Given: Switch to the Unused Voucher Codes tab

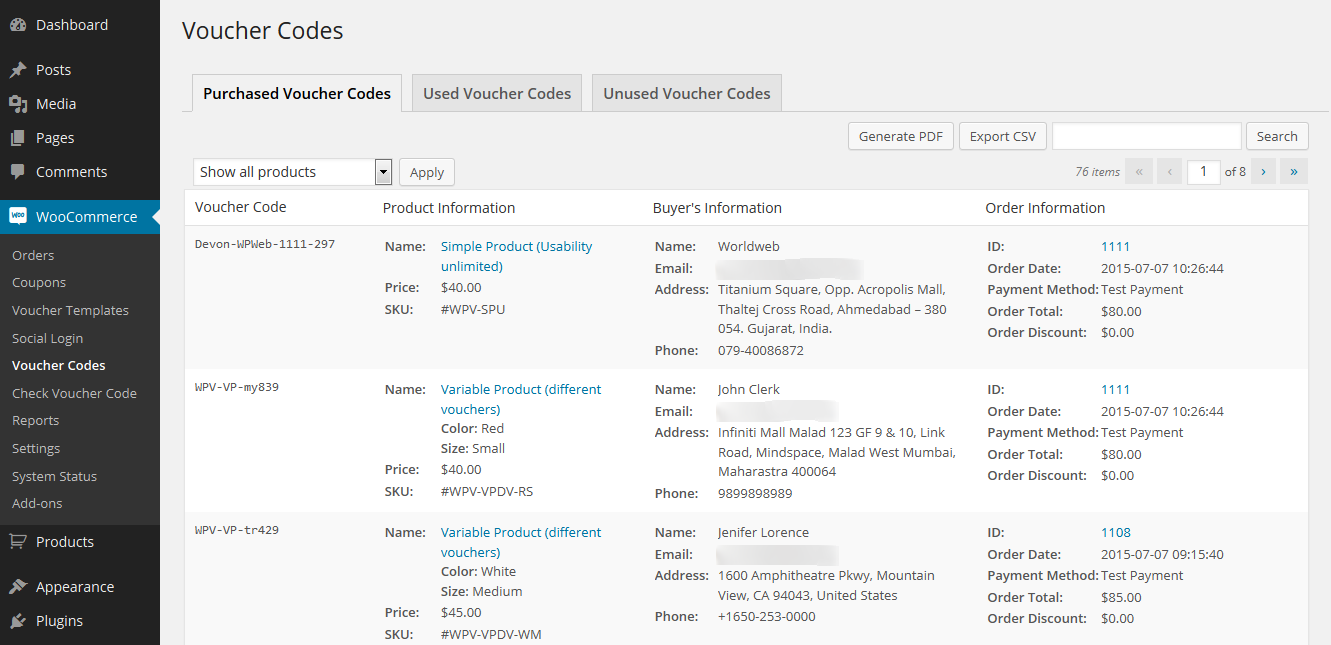Looking at the screenshot, I should click(687, 94).
